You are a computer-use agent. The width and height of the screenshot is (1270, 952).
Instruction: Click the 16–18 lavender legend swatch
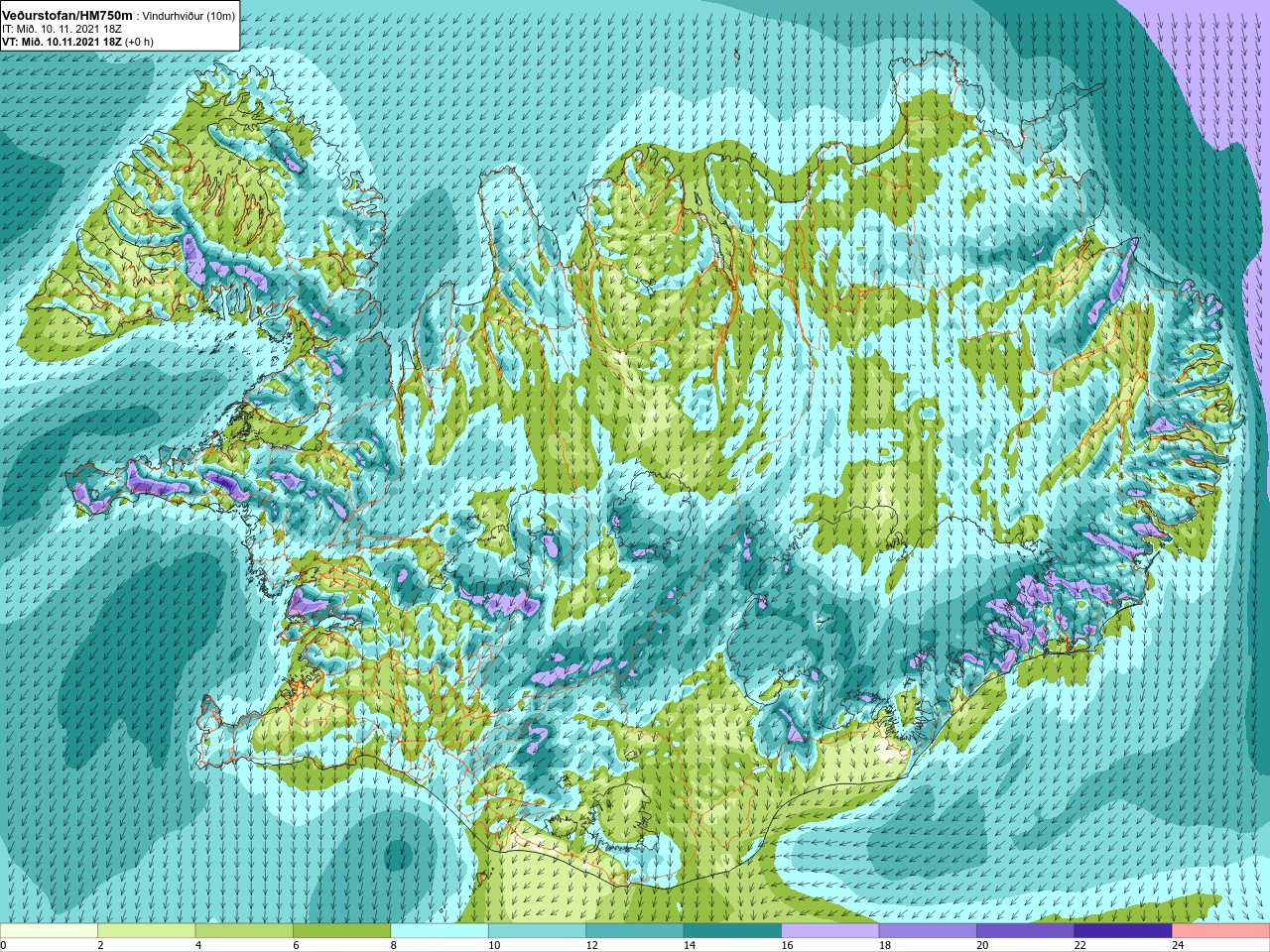830,931
